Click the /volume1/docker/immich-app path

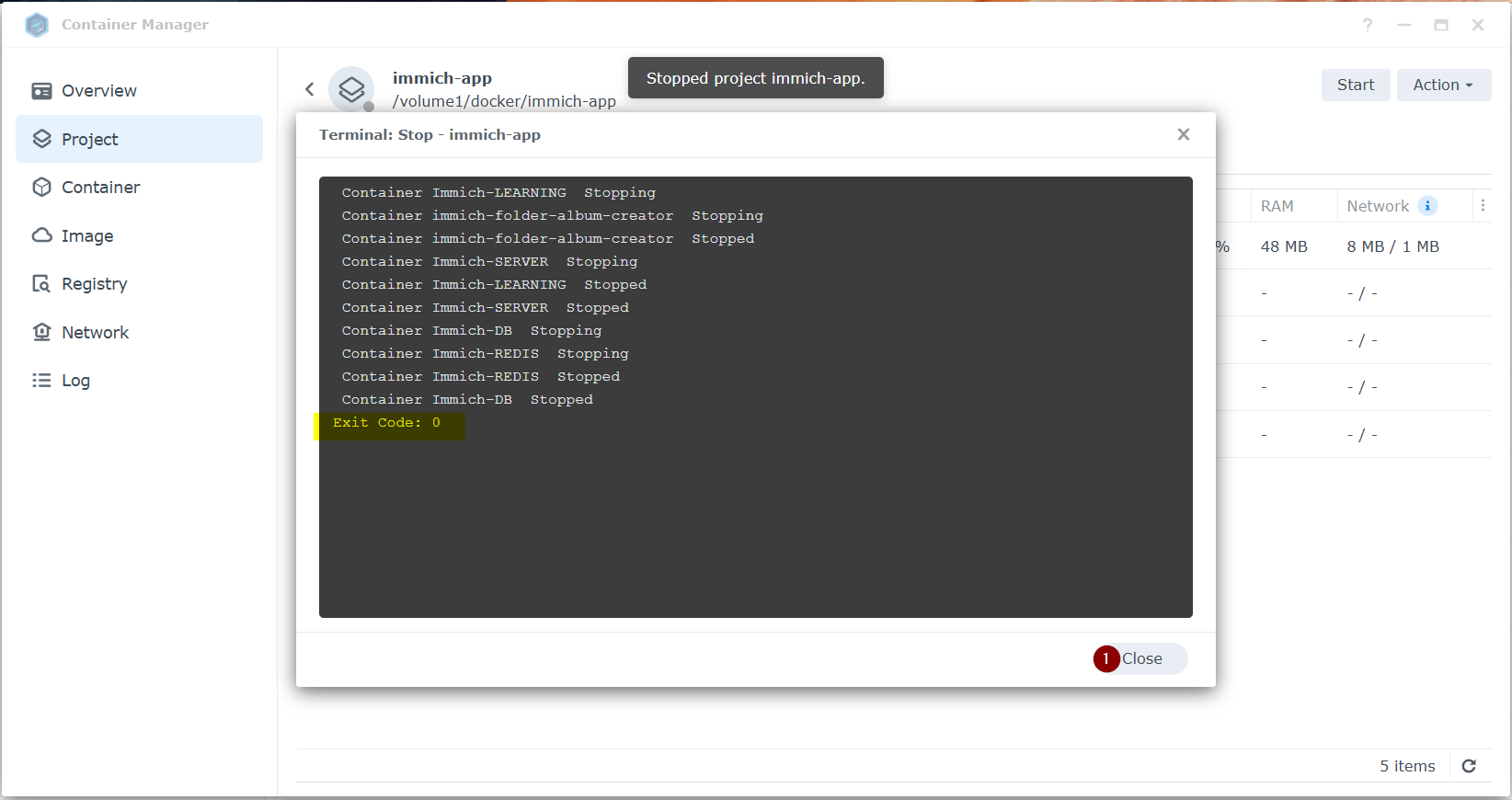(x=504, y=101)
